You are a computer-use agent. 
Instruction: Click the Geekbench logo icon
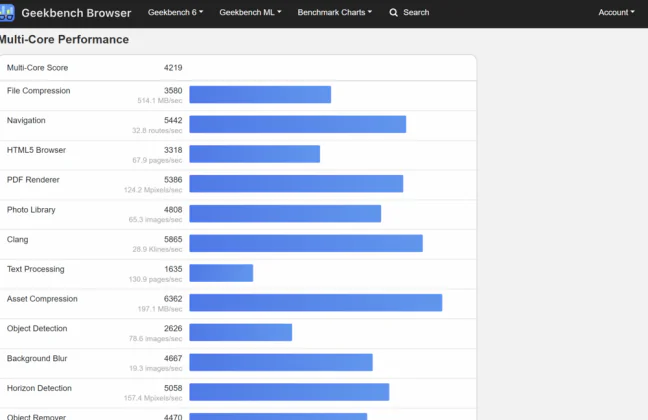7,12
